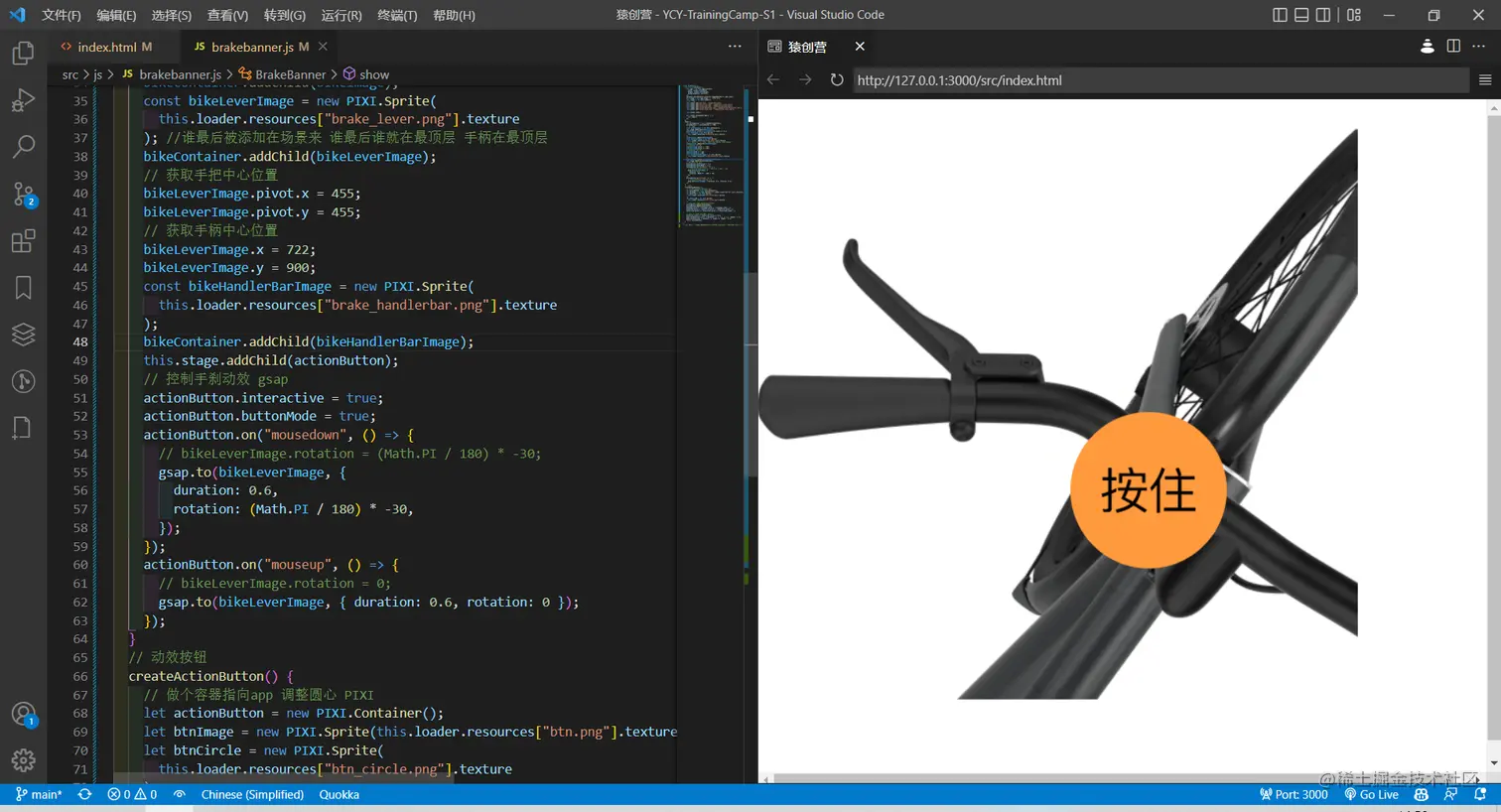Click the src breadcrumb segment
Viewport: 1501px width, 812px height.
point(69,74)
